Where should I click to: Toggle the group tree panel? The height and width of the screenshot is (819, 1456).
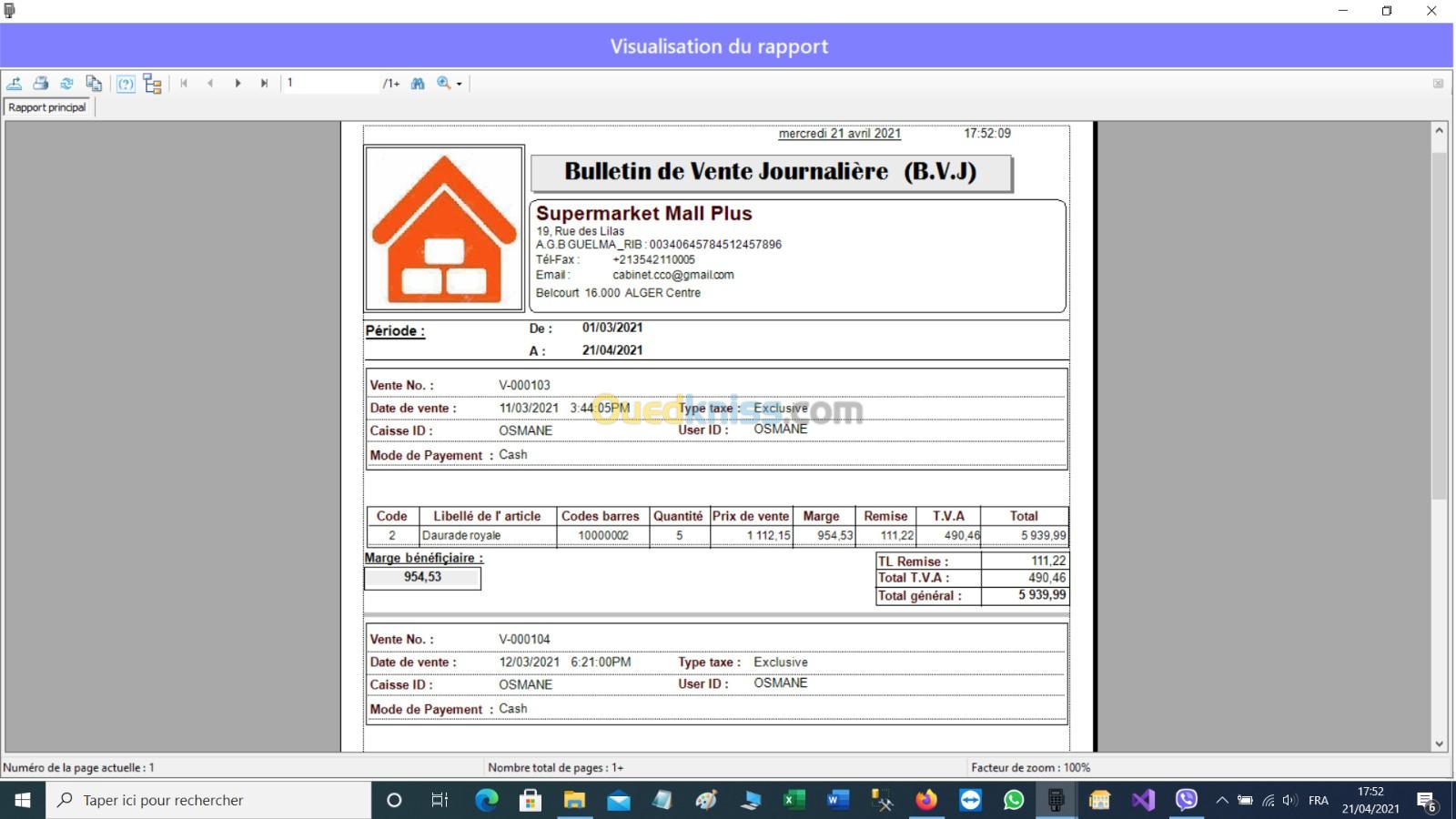153,84
